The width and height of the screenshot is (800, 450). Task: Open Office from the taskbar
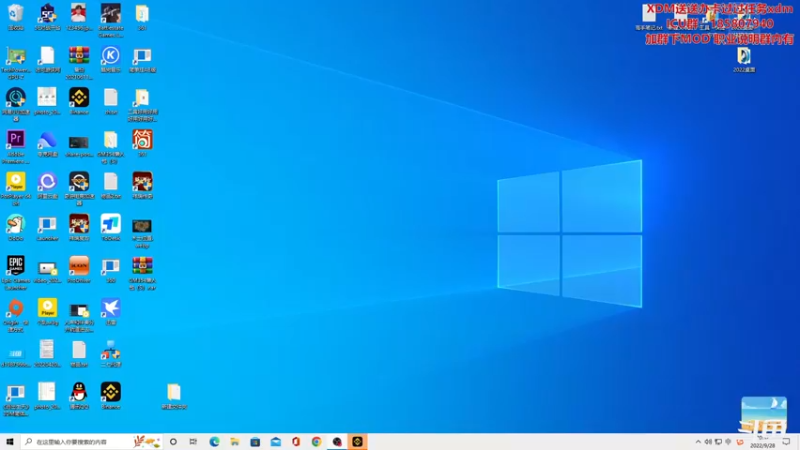coord(296,442)
